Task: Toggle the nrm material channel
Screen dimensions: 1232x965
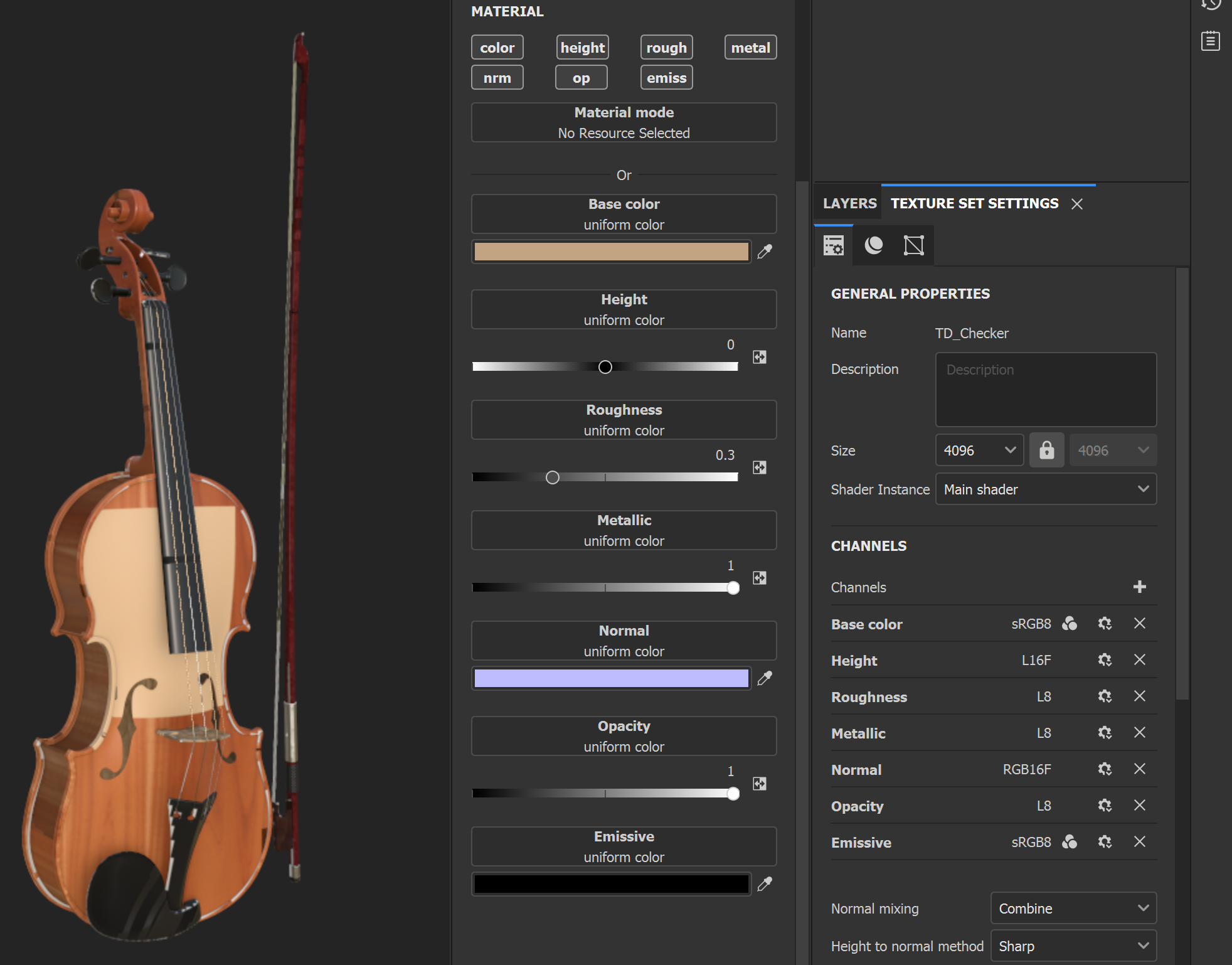Action: pyautogui.click(x=497, y=78)
